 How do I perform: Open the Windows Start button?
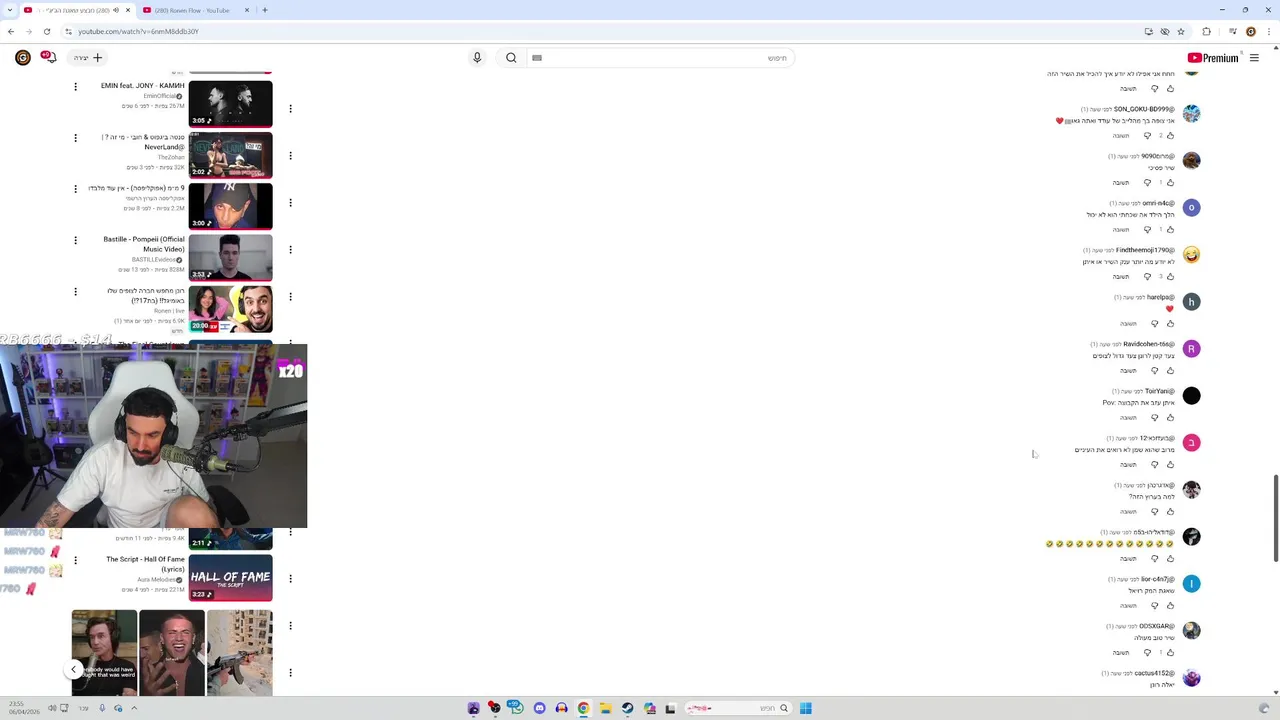tap(805, 708)
